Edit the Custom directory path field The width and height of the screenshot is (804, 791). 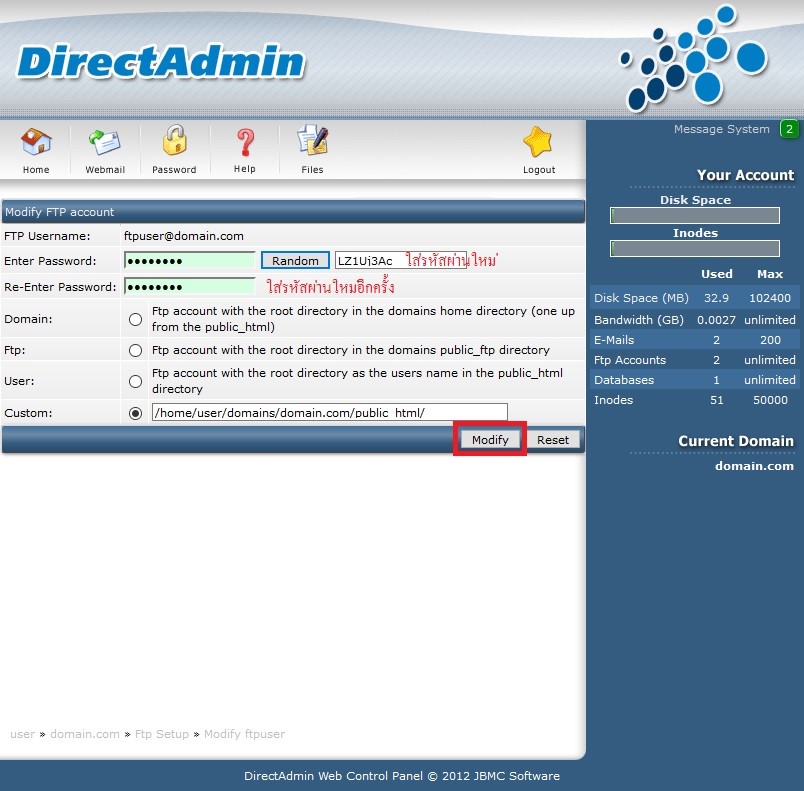point(330,413)
